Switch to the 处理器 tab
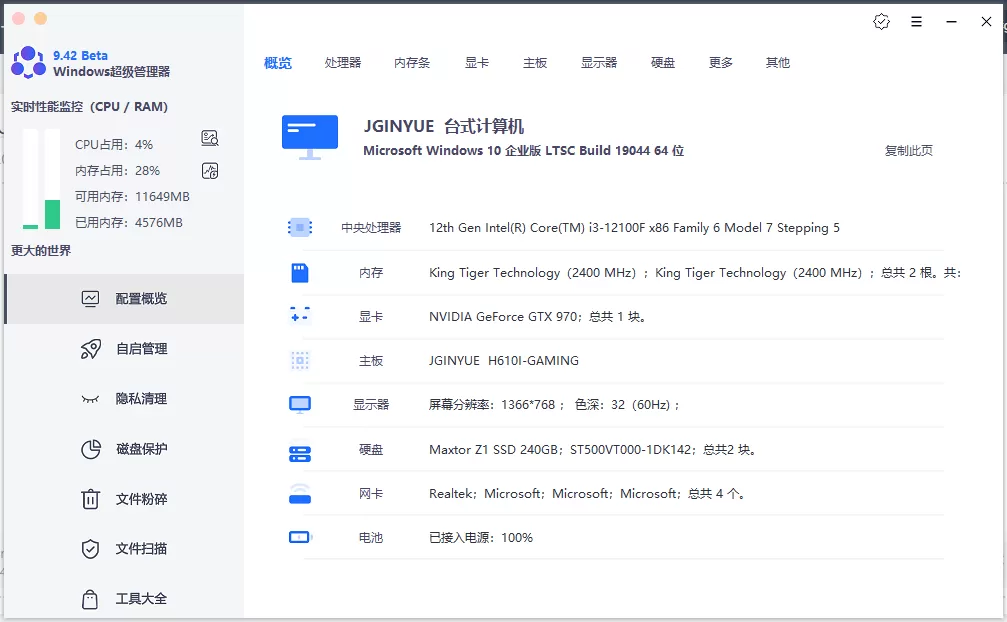1007x622 pixels. pos(345,62)
